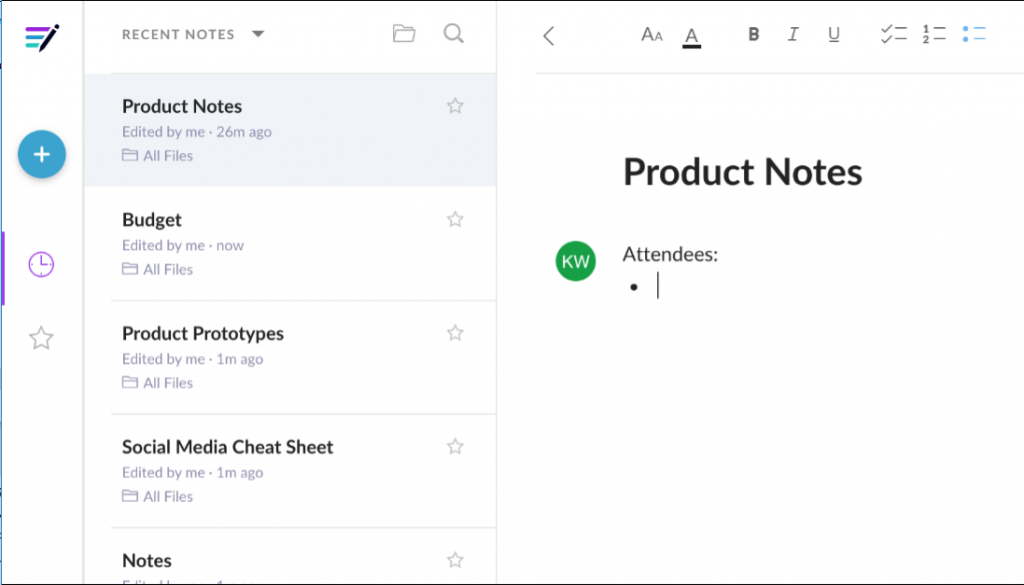
Task: Star the Budget note
Action: tap(455, 219)
